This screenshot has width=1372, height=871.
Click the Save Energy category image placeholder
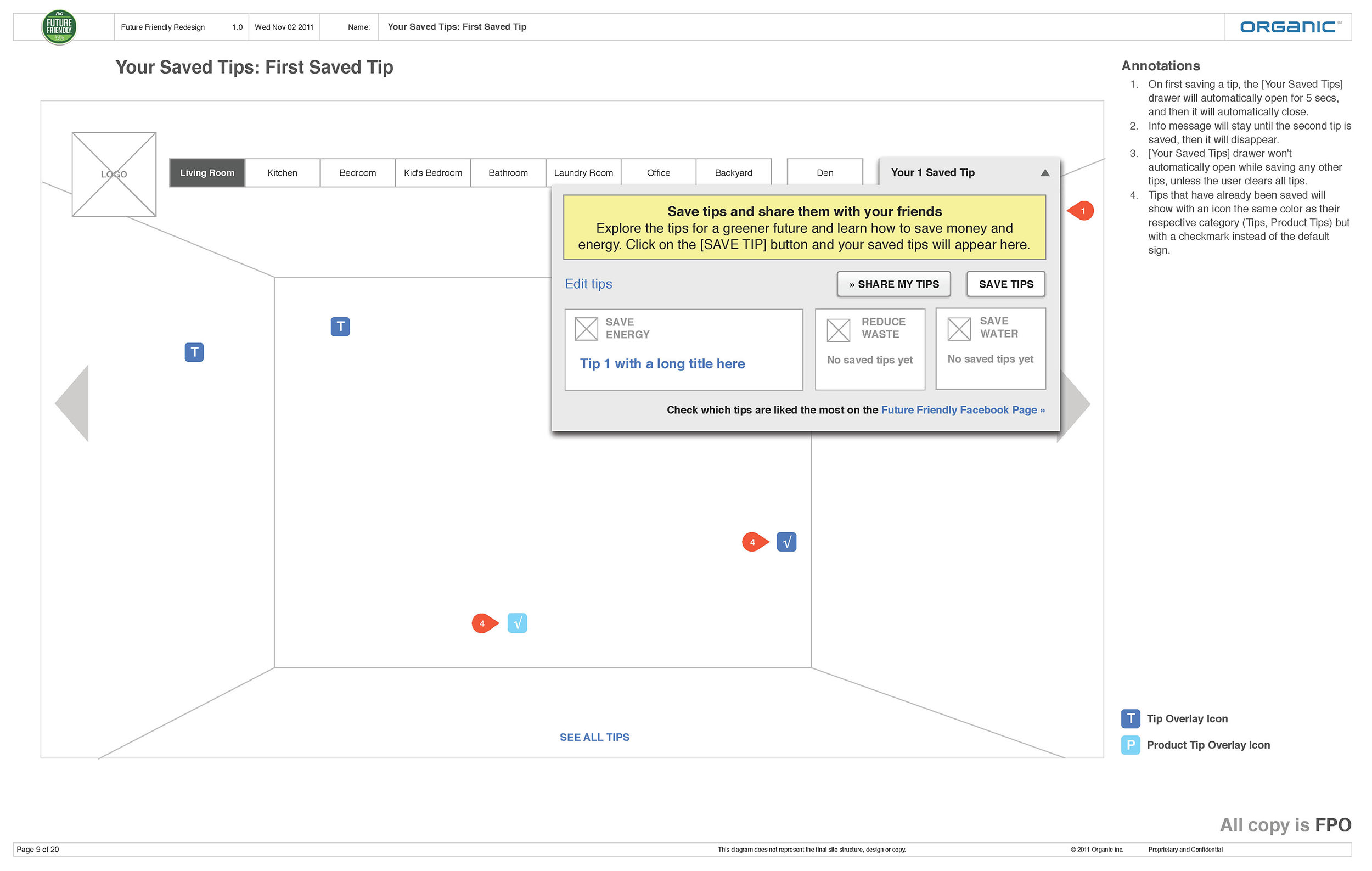point(586,329)
